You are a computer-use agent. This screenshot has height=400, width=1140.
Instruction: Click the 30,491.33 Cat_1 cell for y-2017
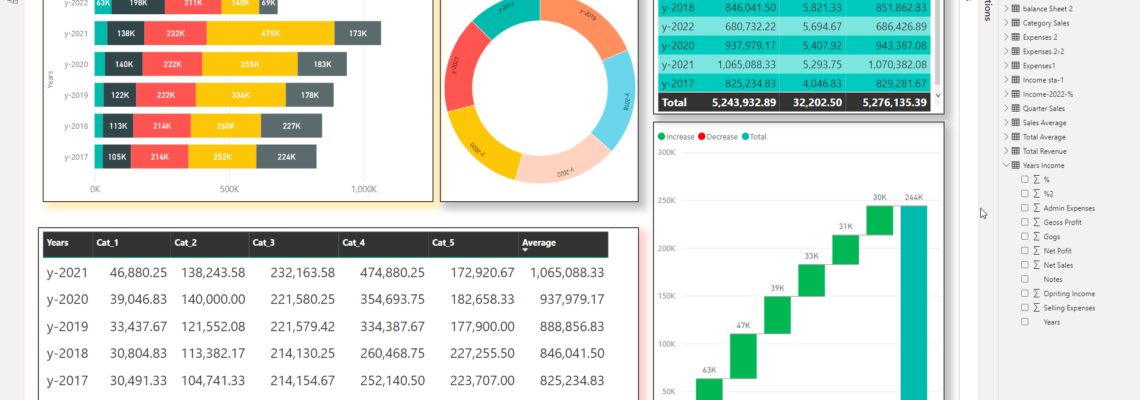coord(138,380)
